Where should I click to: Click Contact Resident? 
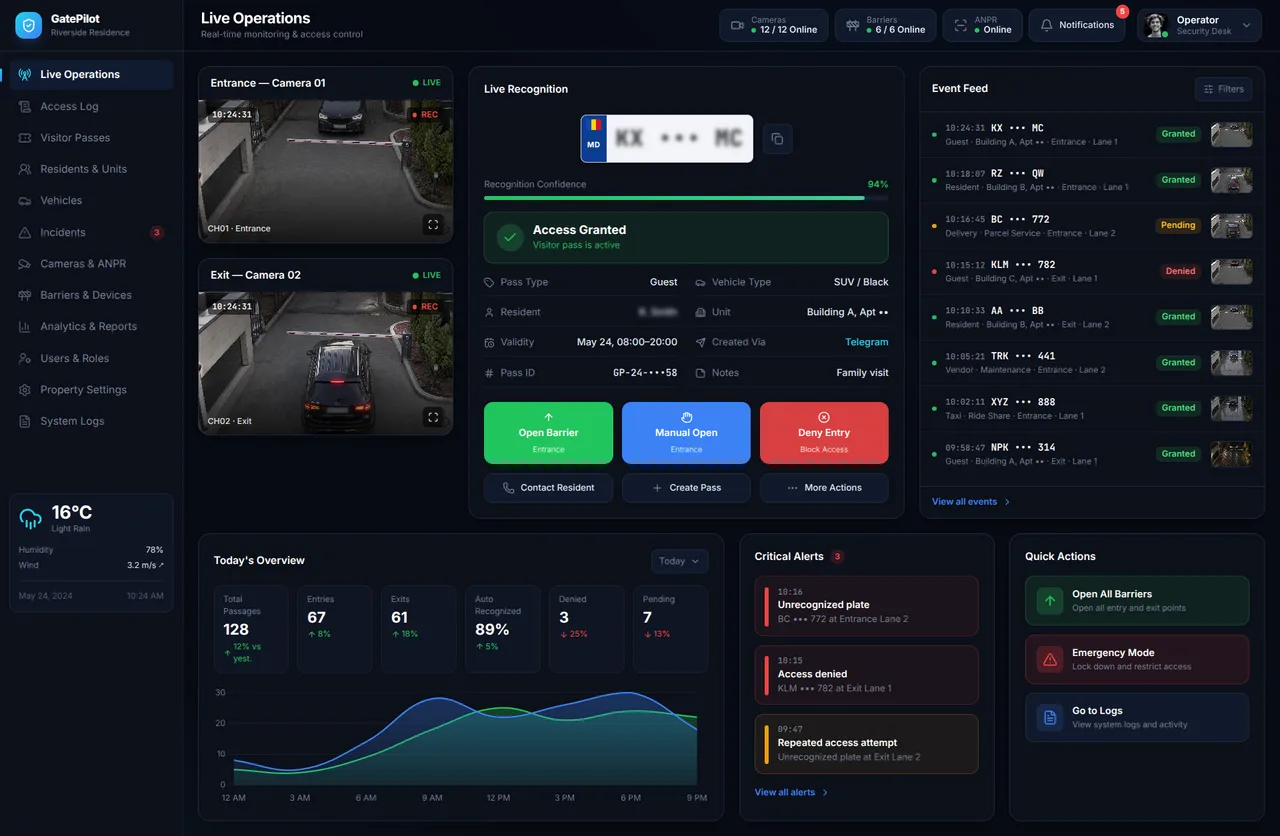[x=548, y=488]
